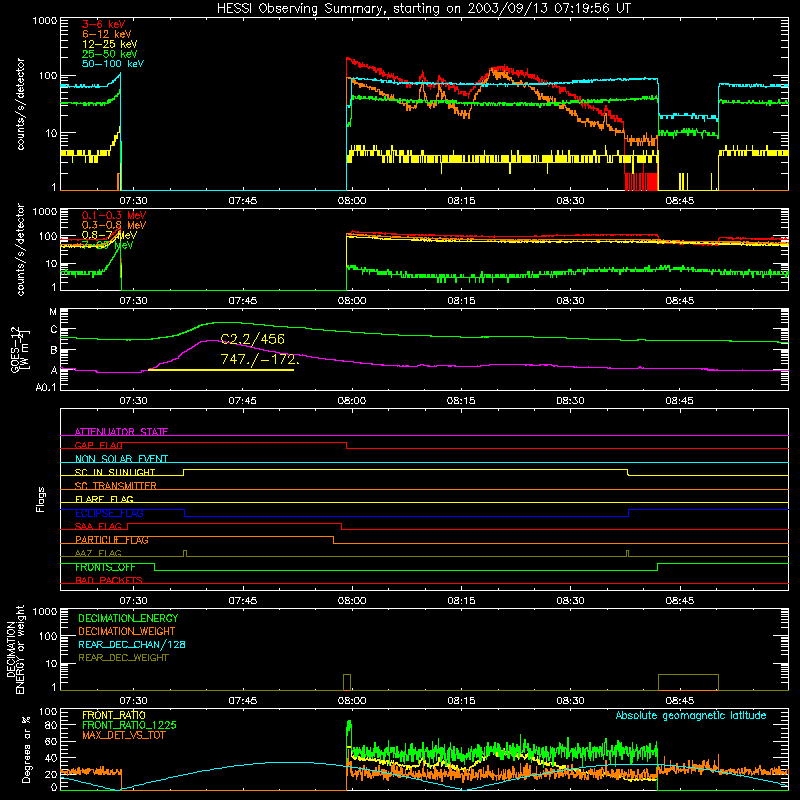Screen dimensions: 800x800
Task: Click the REAR_DEC_CHAN/128 legend entry
Action: (x=132, y=644)
